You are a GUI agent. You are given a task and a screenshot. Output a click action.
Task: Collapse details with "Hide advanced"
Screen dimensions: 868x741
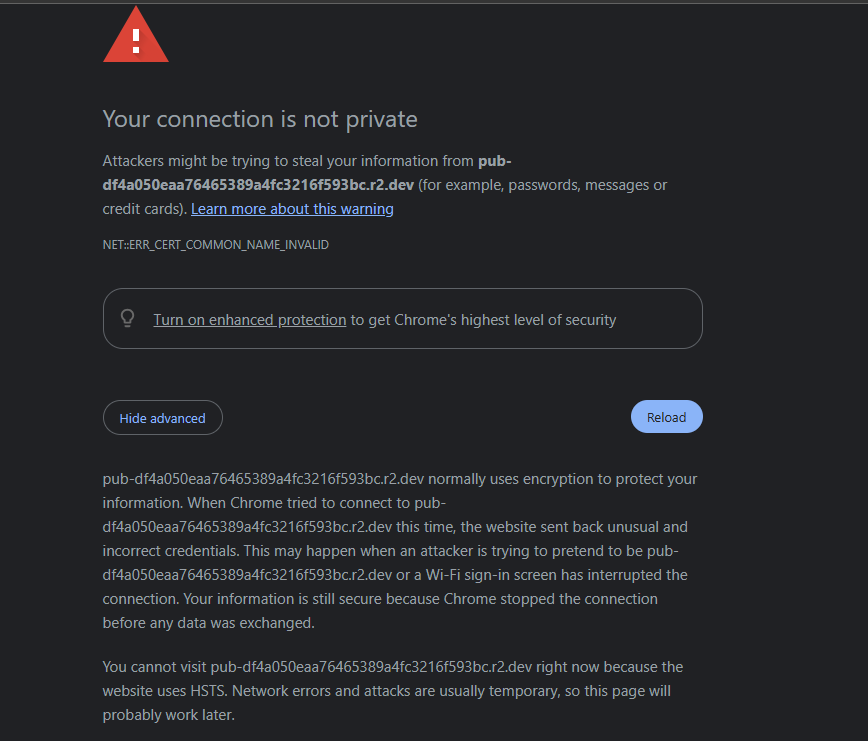click(x=162, y=417)
